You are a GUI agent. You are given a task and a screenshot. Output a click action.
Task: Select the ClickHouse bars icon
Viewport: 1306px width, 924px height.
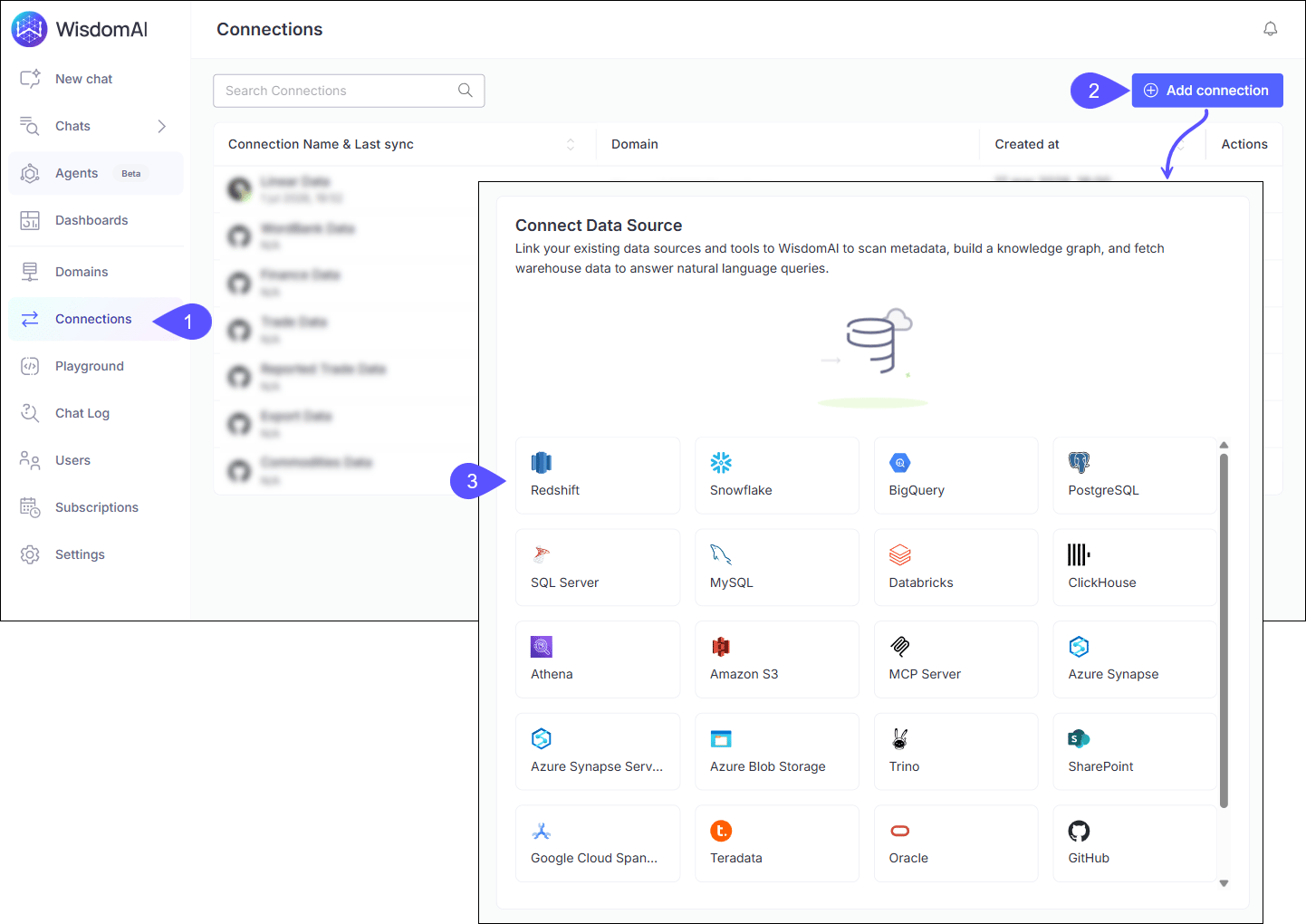click(x=1079, y=555)
